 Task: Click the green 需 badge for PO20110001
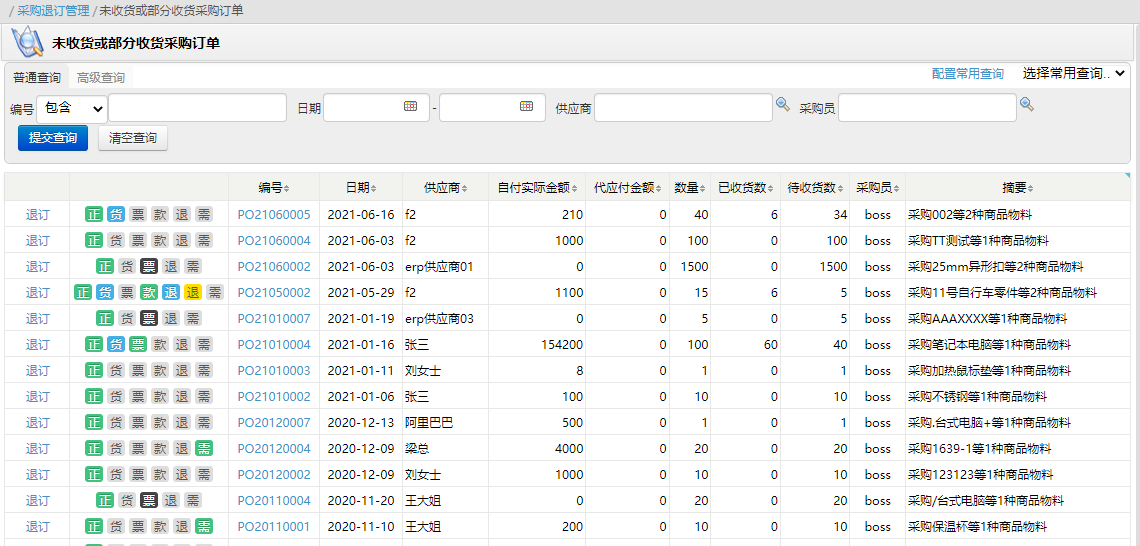204,526
